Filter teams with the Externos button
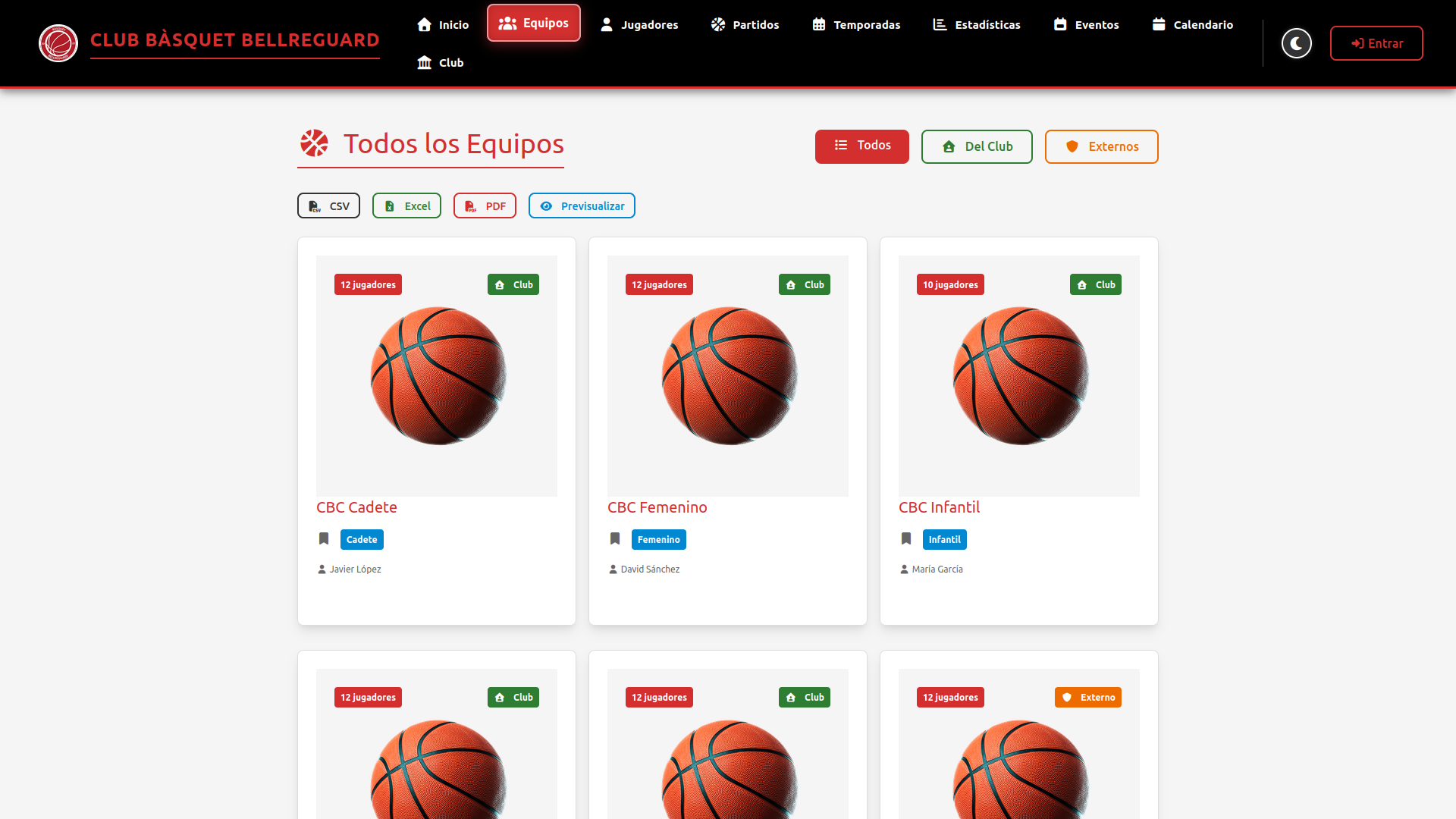 (x=1102, y=146)
